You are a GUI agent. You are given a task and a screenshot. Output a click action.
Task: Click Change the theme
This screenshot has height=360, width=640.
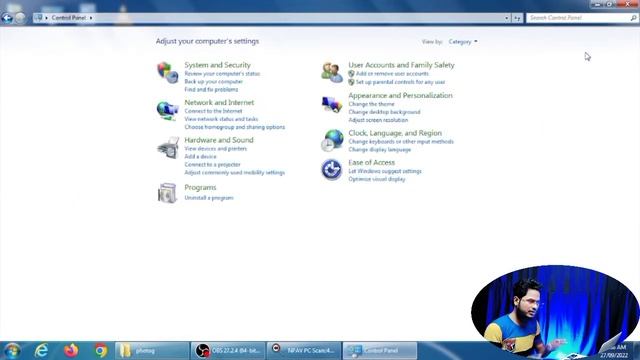click(371, 104)
